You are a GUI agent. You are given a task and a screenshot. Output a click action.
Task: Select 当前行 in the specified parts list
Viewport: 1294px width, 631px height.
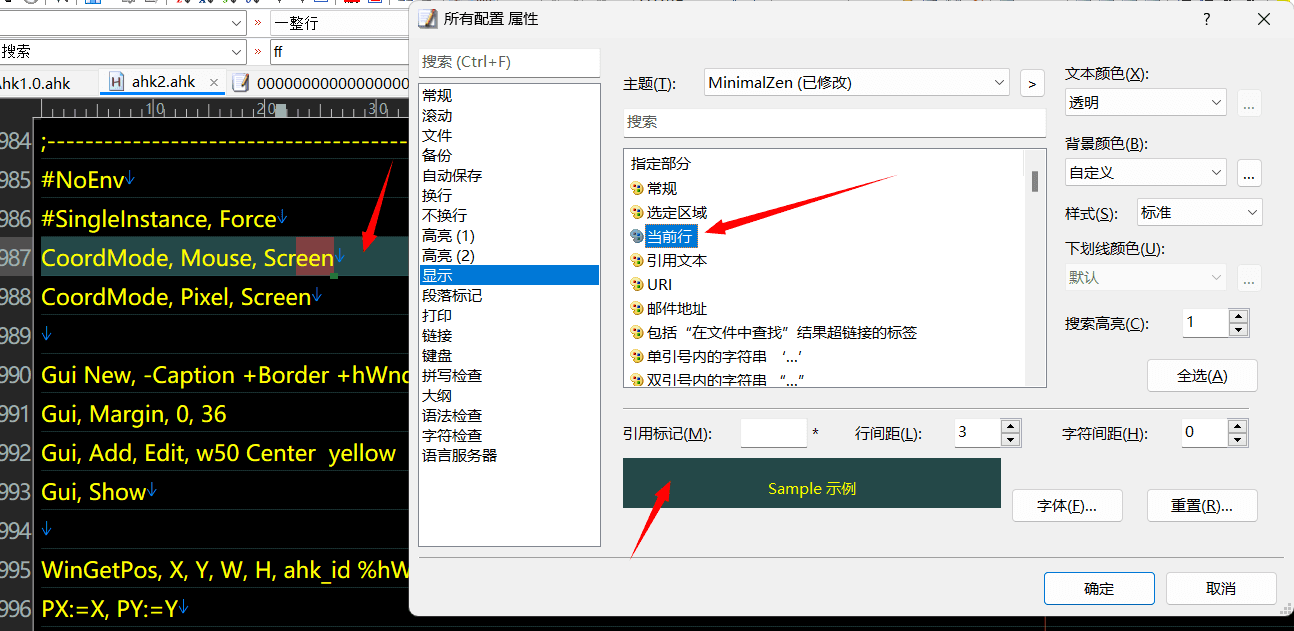(670, 236)
